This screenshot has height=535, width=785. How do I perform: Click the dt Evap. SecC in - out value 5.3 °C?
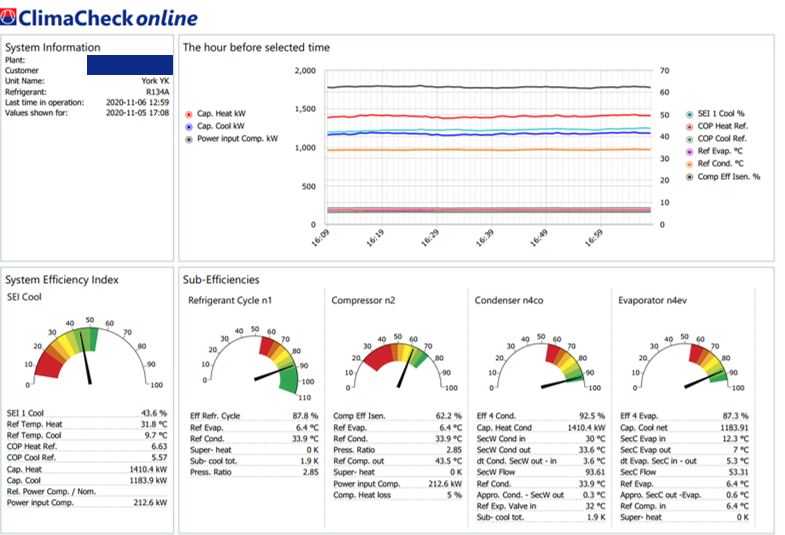(737, 461)
